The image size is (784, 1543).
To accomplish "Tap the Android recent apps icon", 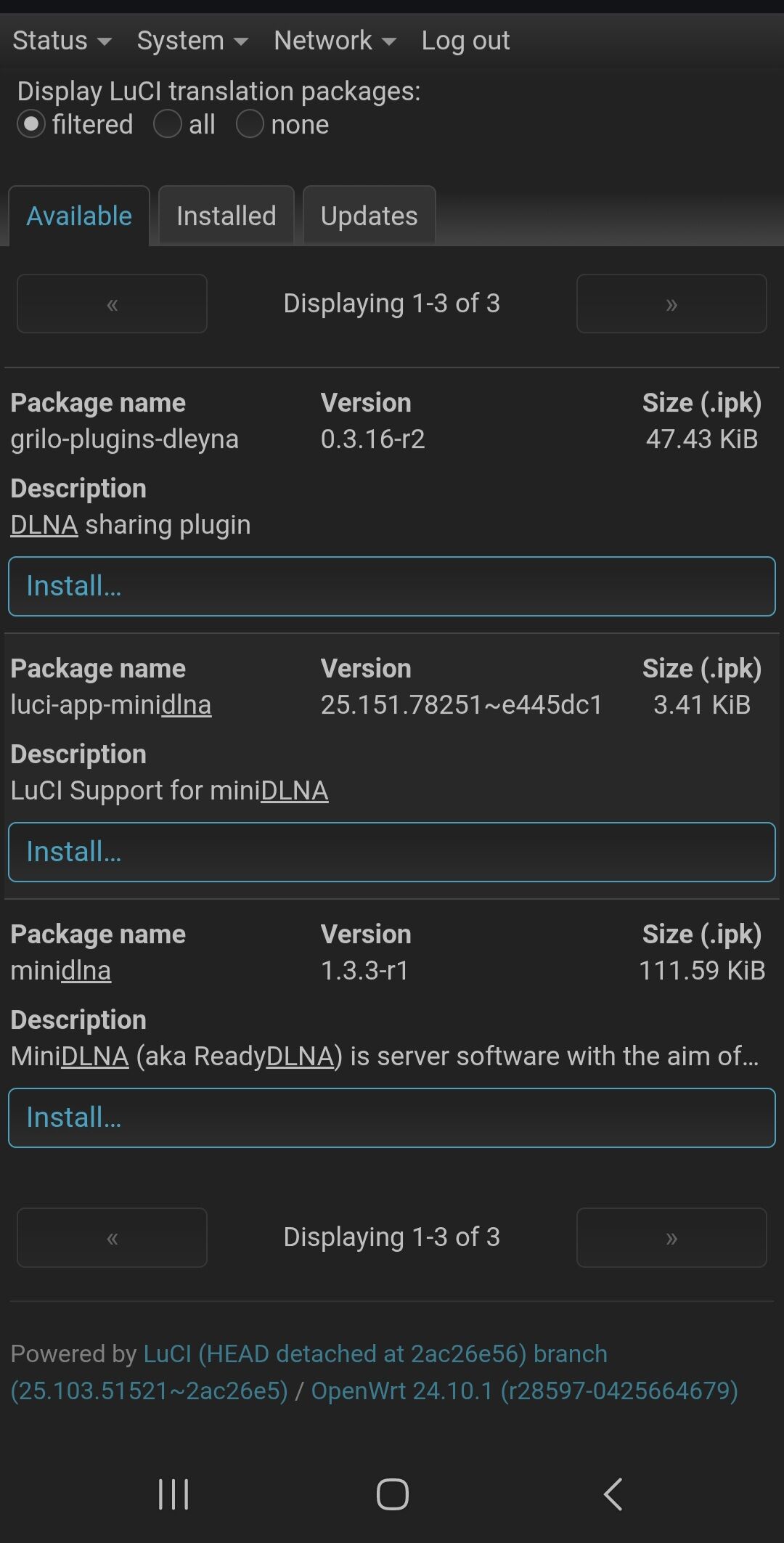I will [173, 1494].
